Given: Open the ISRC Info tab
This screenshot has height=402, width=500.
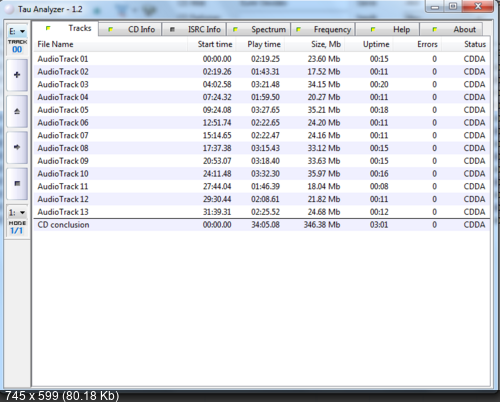Looking at the screenshot, I should pyautogui.click(x=194, y=29).
